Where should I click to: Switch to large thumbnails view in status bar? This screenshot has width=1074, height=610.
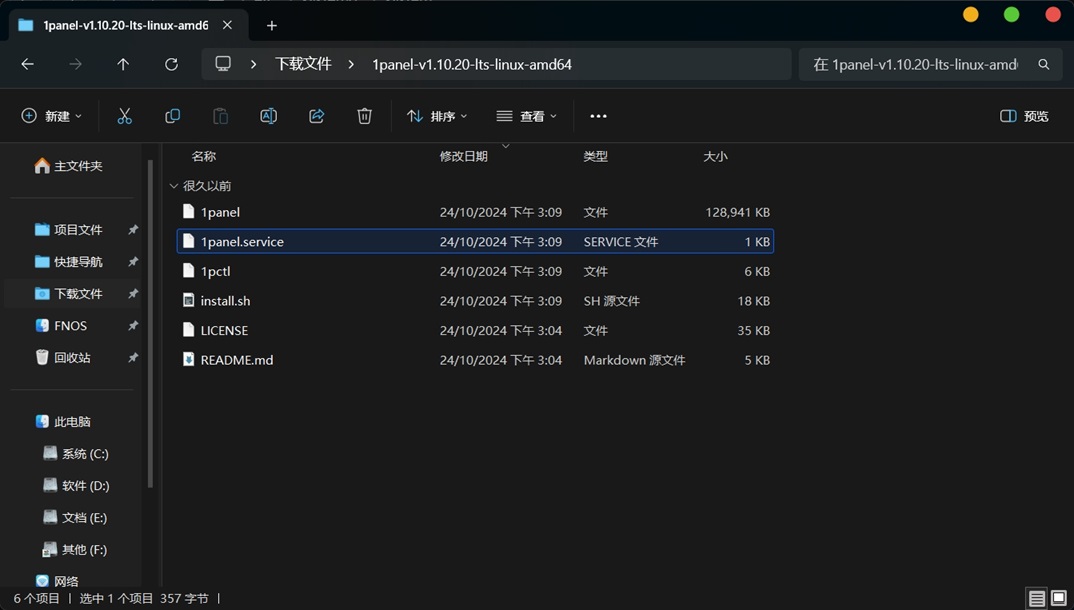(x=1058, y=599)
